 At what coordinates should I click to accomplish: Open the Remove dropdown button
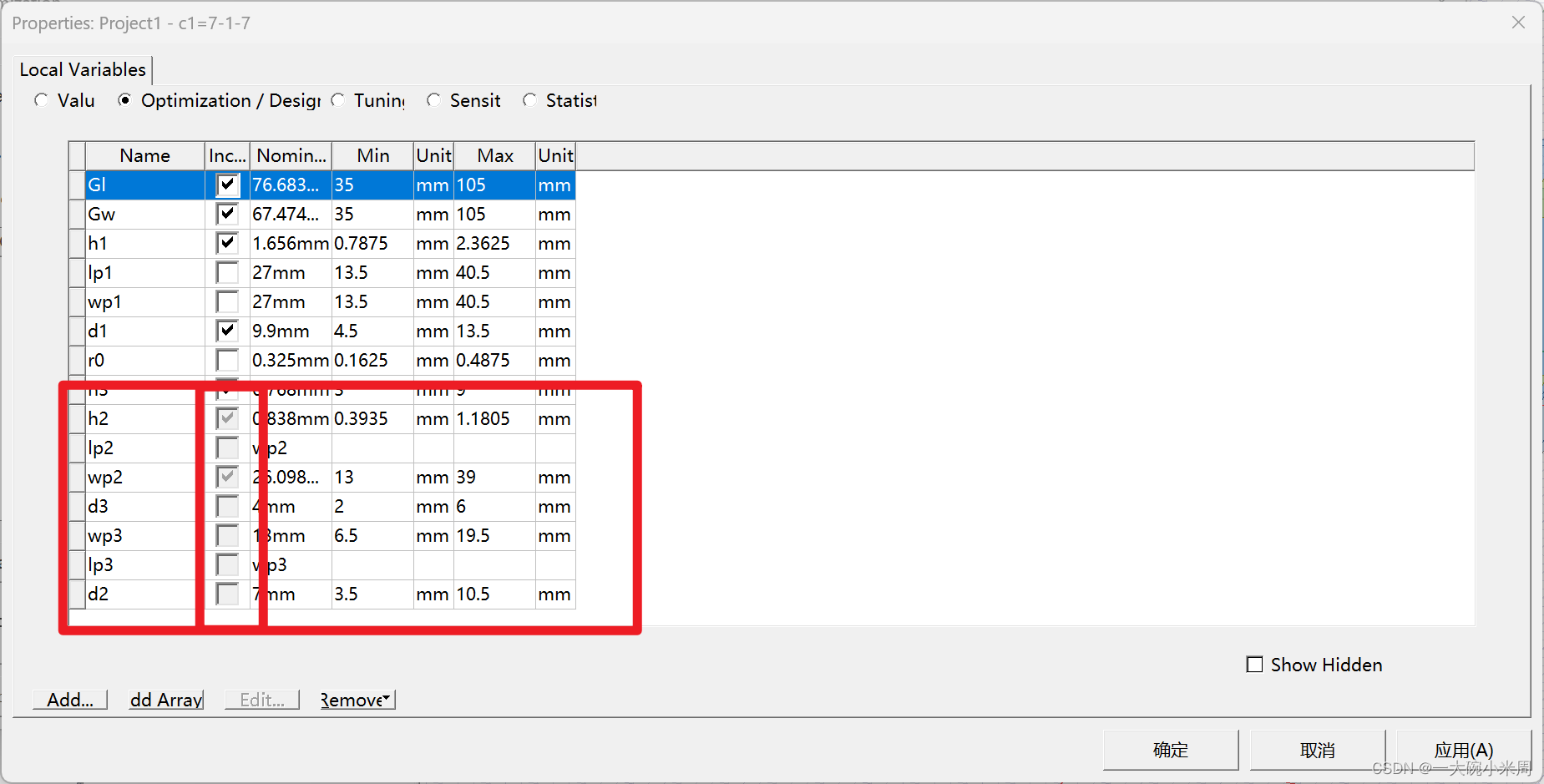357,700
